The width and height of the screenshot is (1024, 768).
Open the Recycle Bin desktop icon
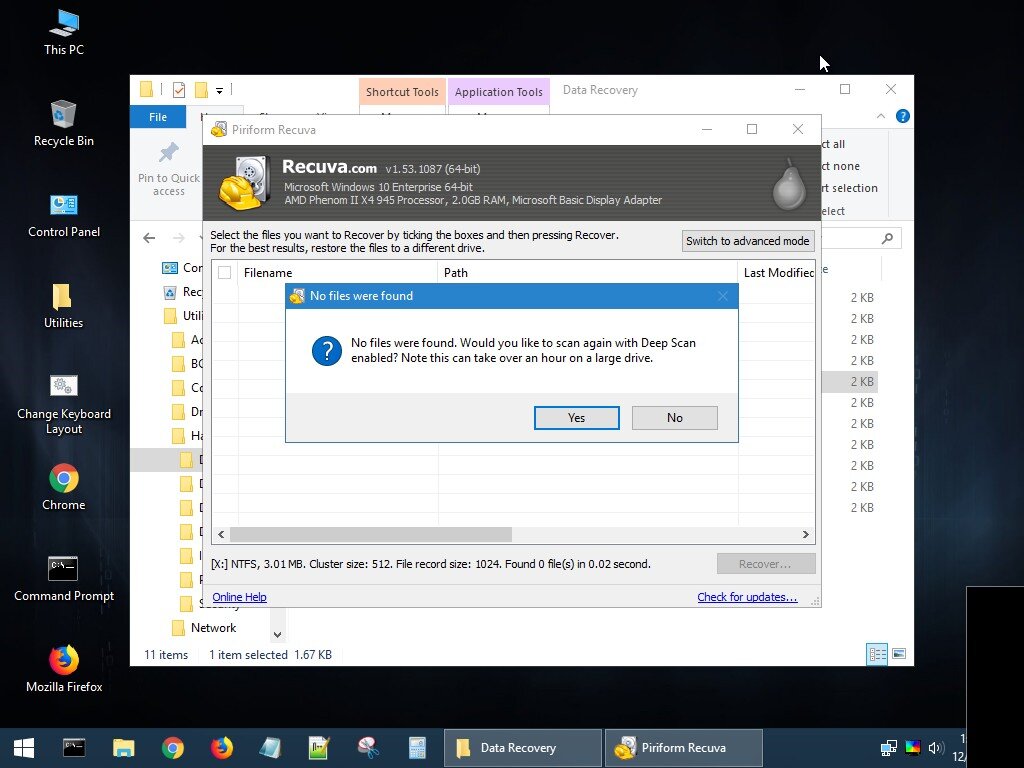[x=63, y=123]
